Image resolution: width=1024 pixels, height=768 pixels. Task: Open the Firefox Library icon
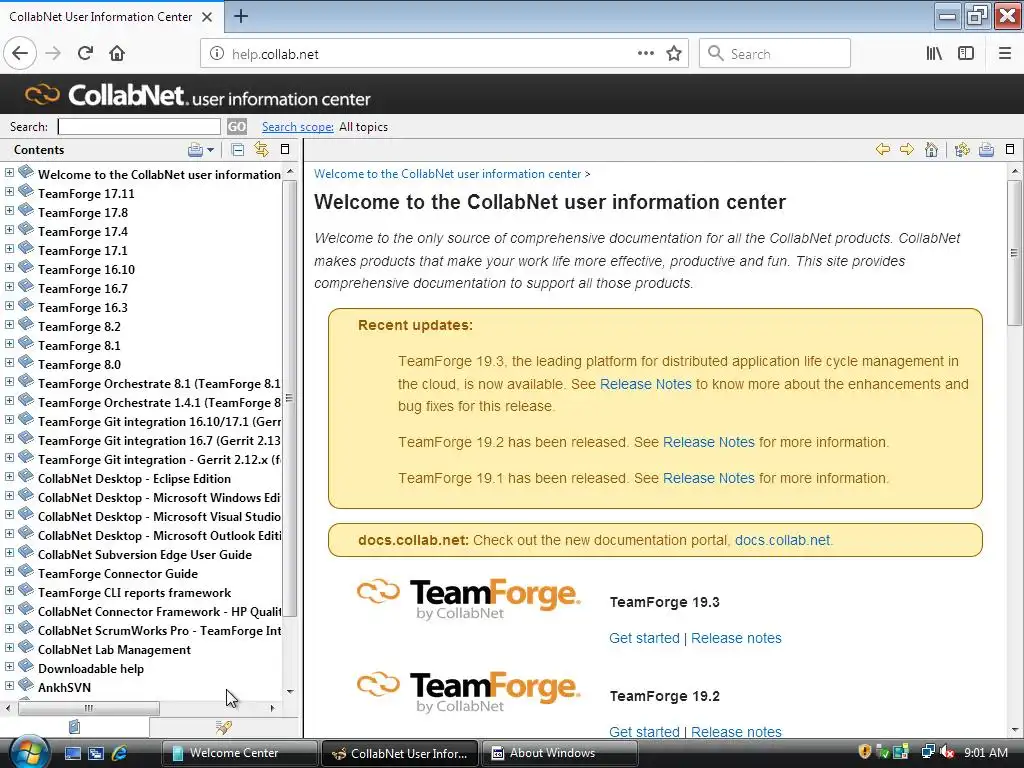click(x=934, y=54)
